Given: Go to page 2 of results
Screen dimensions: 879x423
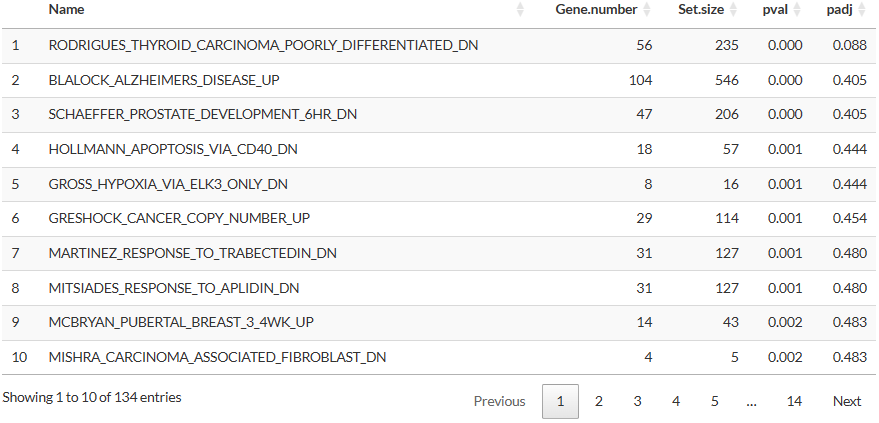Looking at the screenshot, I should tap(599, 401).
